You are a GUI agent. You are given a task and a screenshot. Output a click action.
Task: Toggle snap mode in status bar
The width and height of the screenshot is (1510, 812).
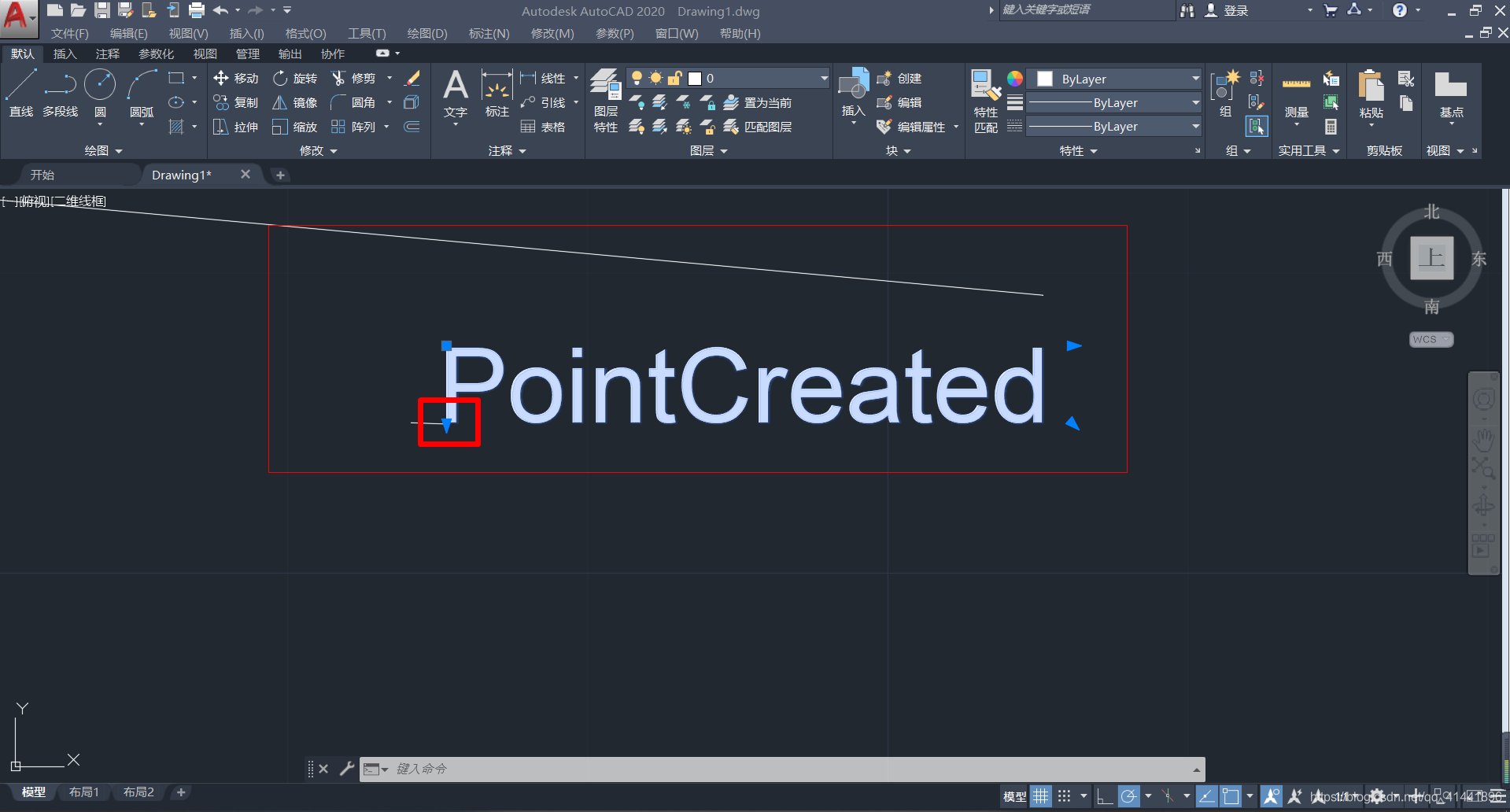(1064, 796)
